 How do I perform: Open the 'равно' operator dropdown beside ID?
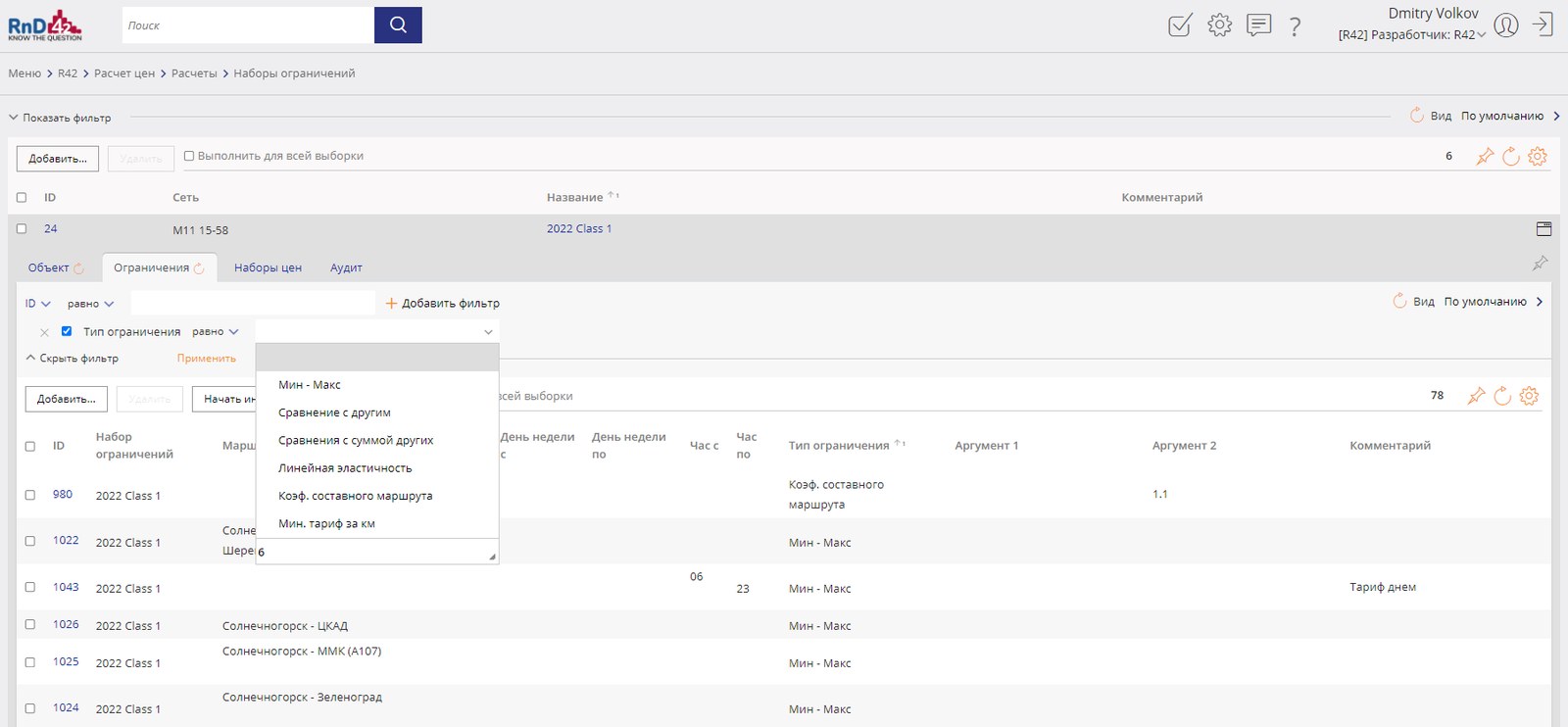pos(90,304)
